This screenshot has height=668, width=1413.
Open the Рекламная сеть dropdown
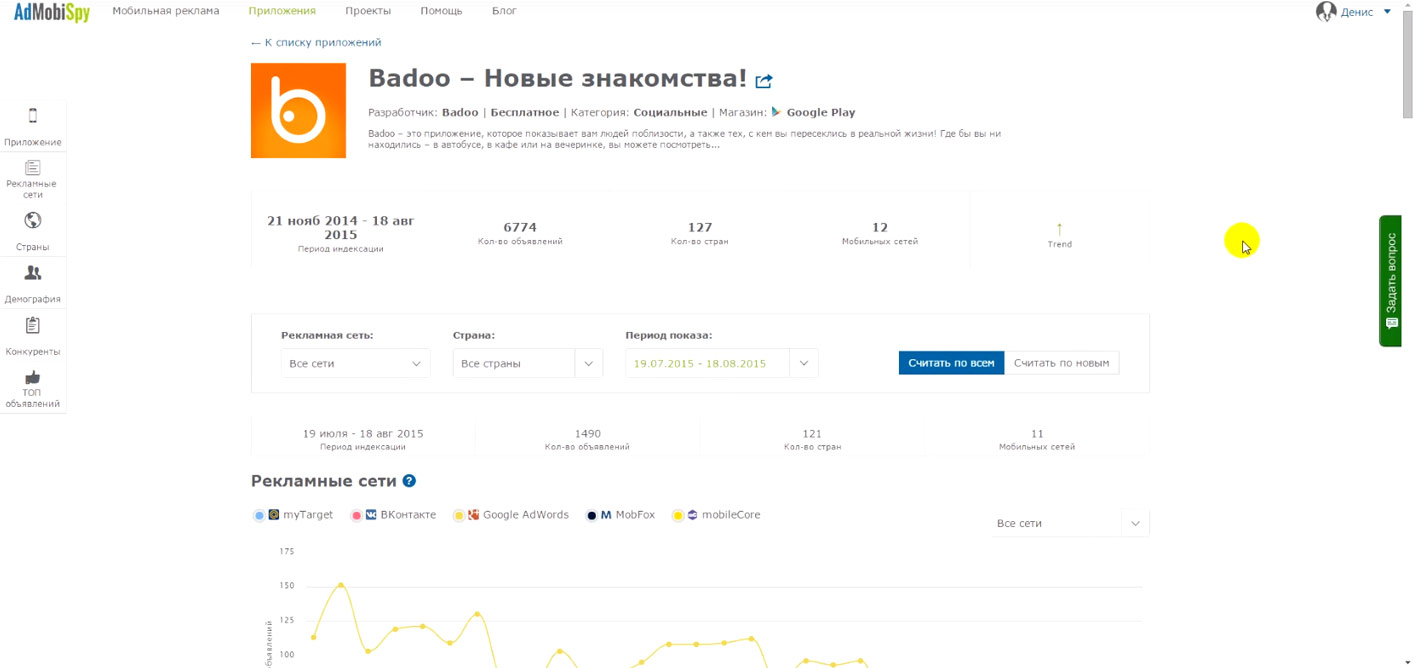(x=355, y=363)
